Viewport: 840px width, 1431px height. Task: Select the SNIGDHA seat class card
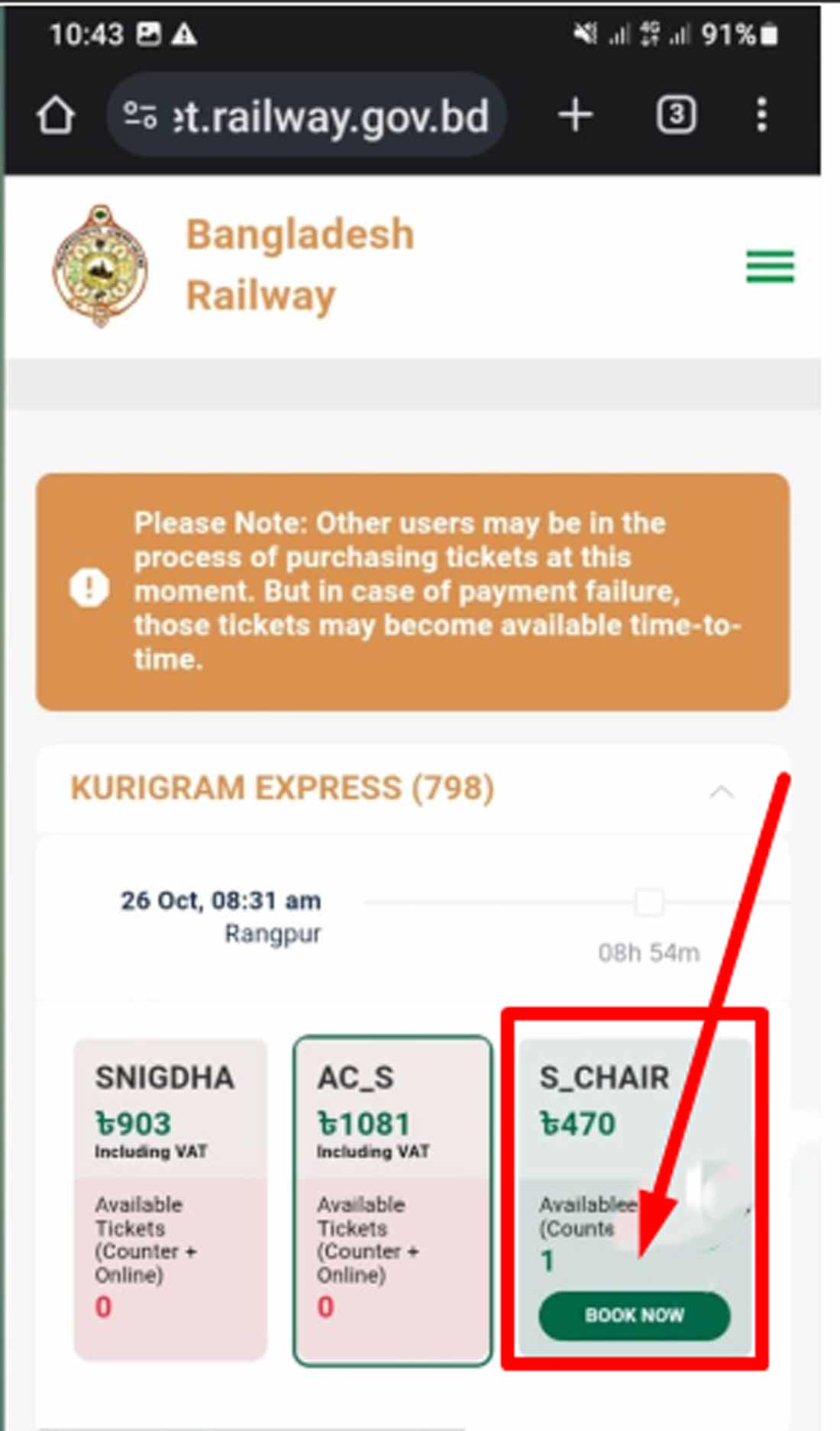pyautogui.click(x=170, y=1197)
